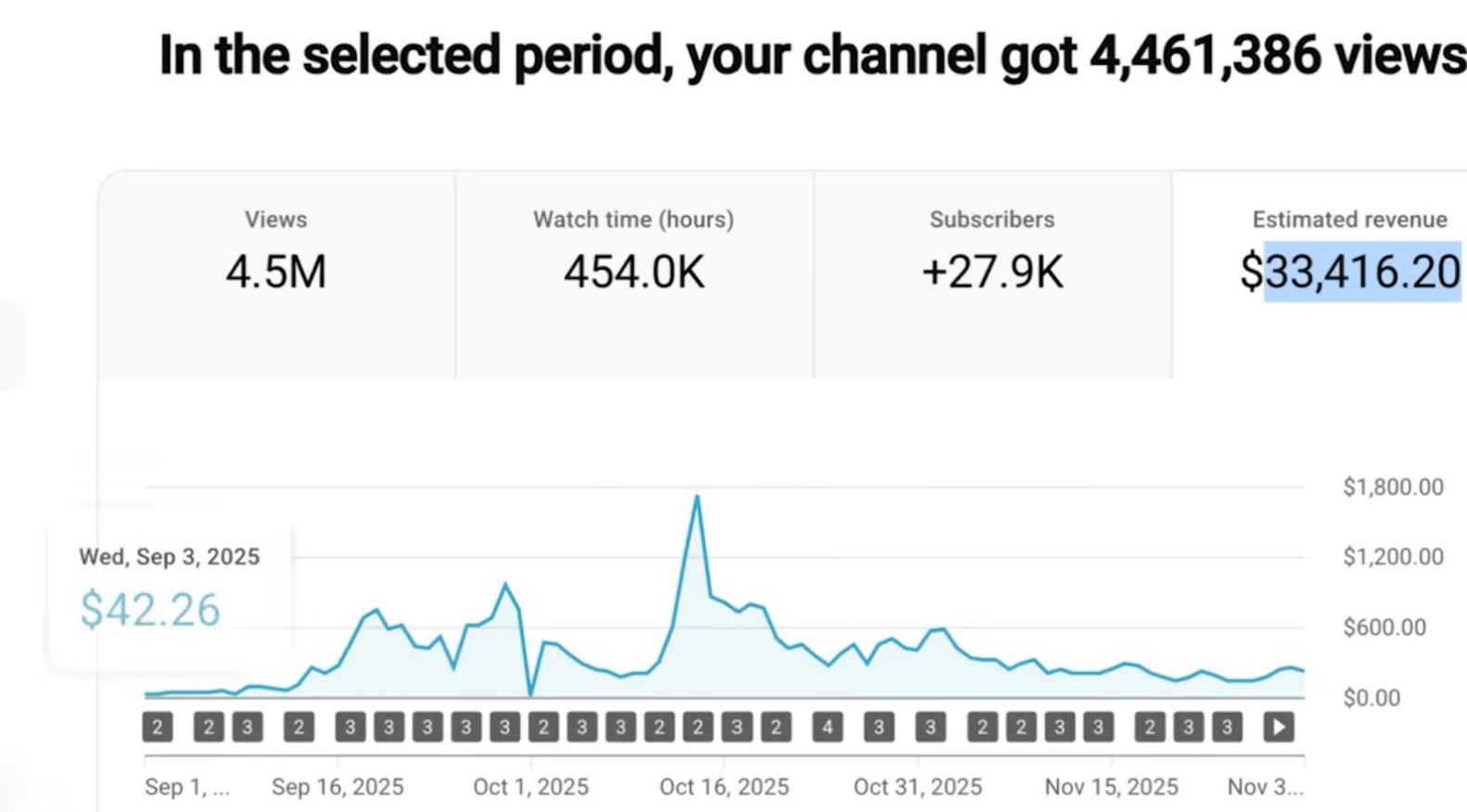Click the Oct 16, 2025 axis date label
Image resolution: width=1467 pixels, height=812 pixels.
pos(724,787)
